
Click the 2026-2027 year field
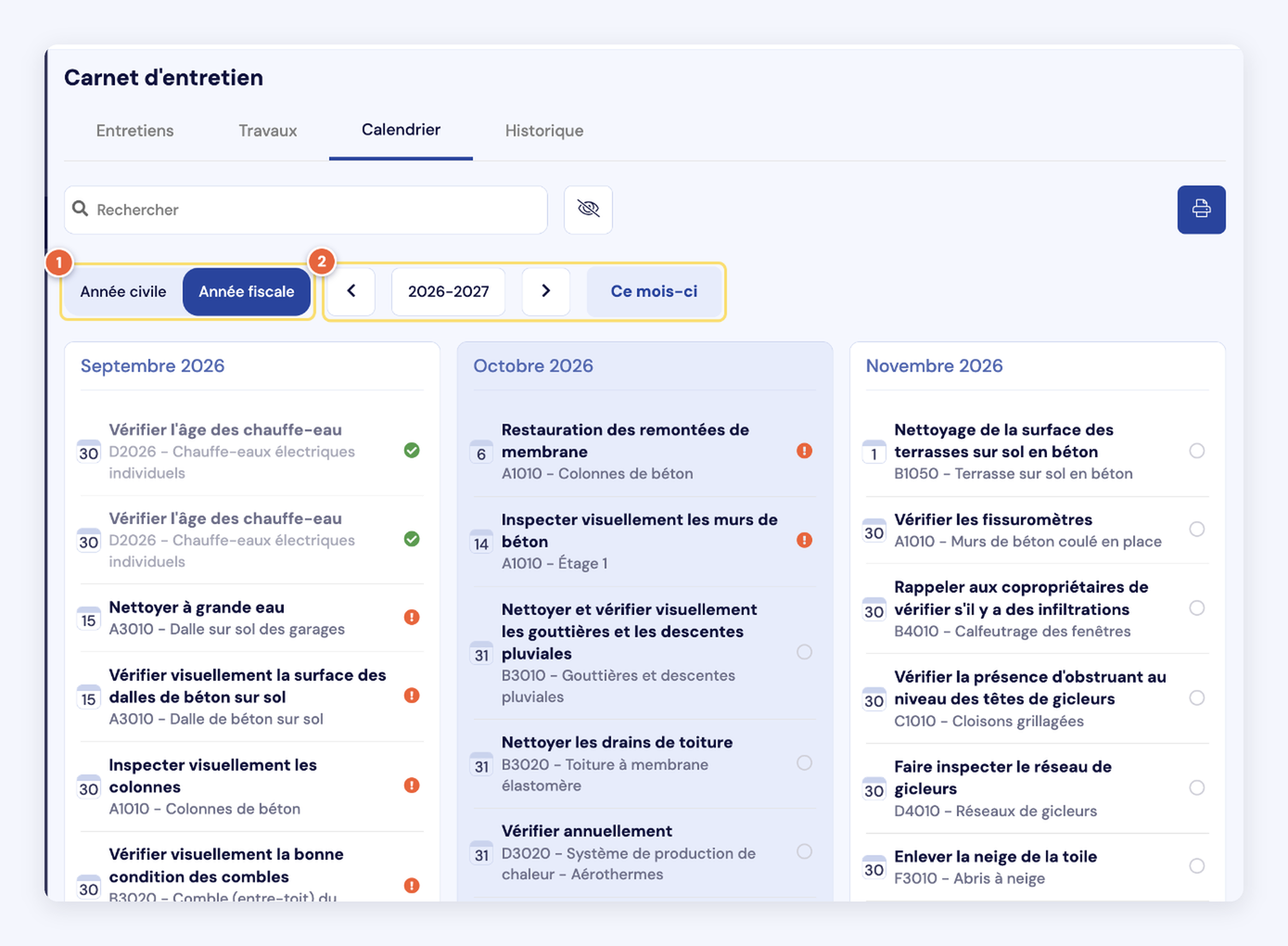(449, 291)
